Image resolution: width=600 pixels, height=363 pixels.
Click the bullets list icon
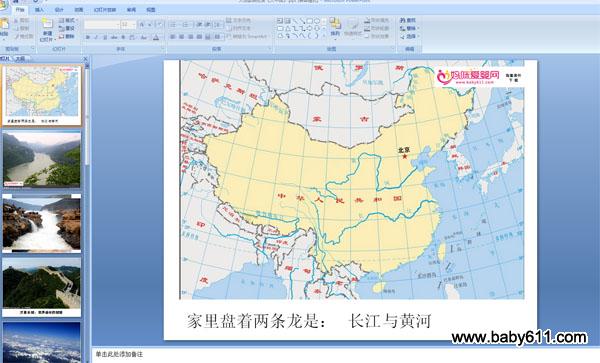pyautogui.click(x=173, y=24)
